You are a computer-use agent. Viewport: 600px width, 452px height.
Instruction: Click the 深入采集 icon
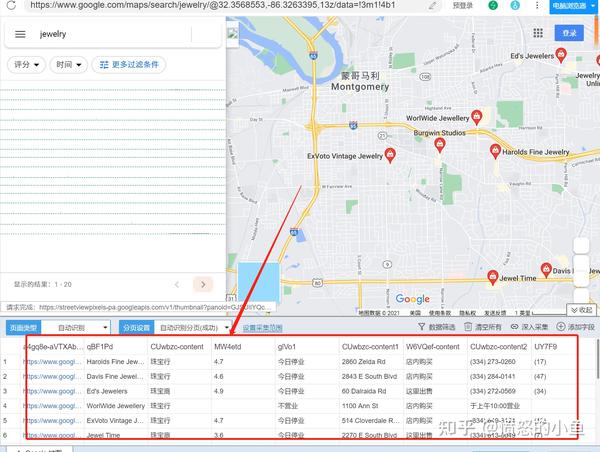click(515, 327)
